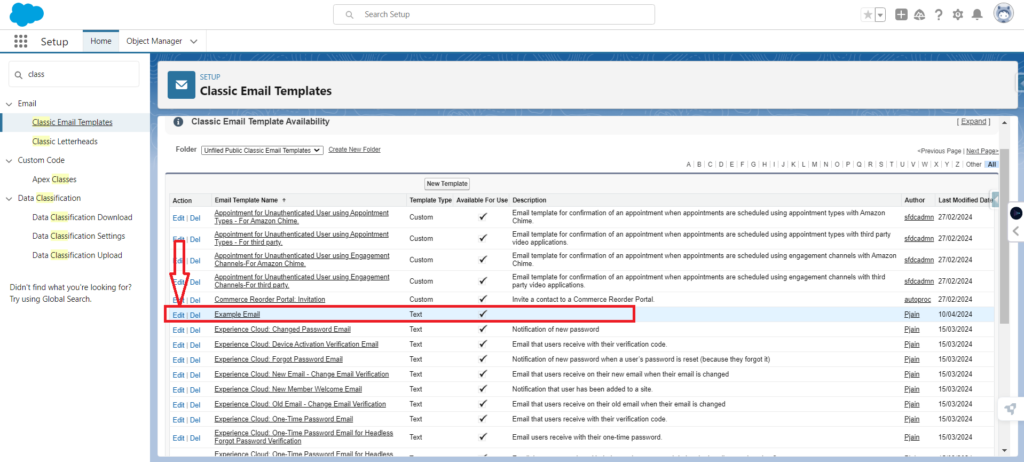Screen dimensions: 1024x462
Task: Open the Setup gear icon
Action: [958, 15]
